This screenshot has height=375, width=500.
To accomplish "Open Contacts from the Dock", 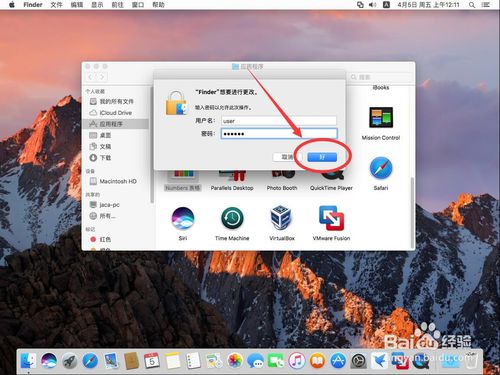I will 132,361.
